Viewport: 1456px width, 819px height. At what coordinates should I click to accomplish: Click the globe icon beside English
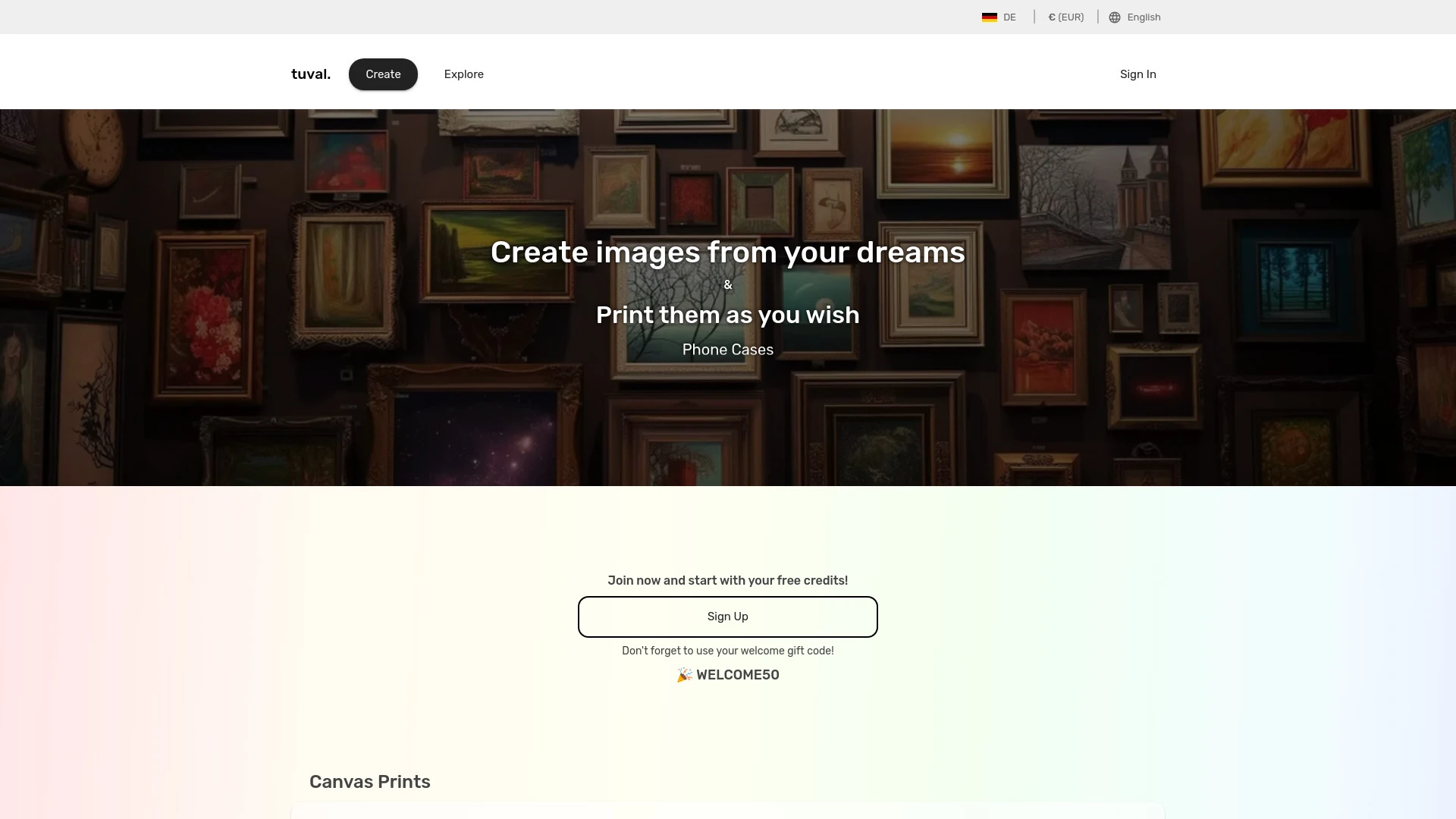click(1114, 17)
